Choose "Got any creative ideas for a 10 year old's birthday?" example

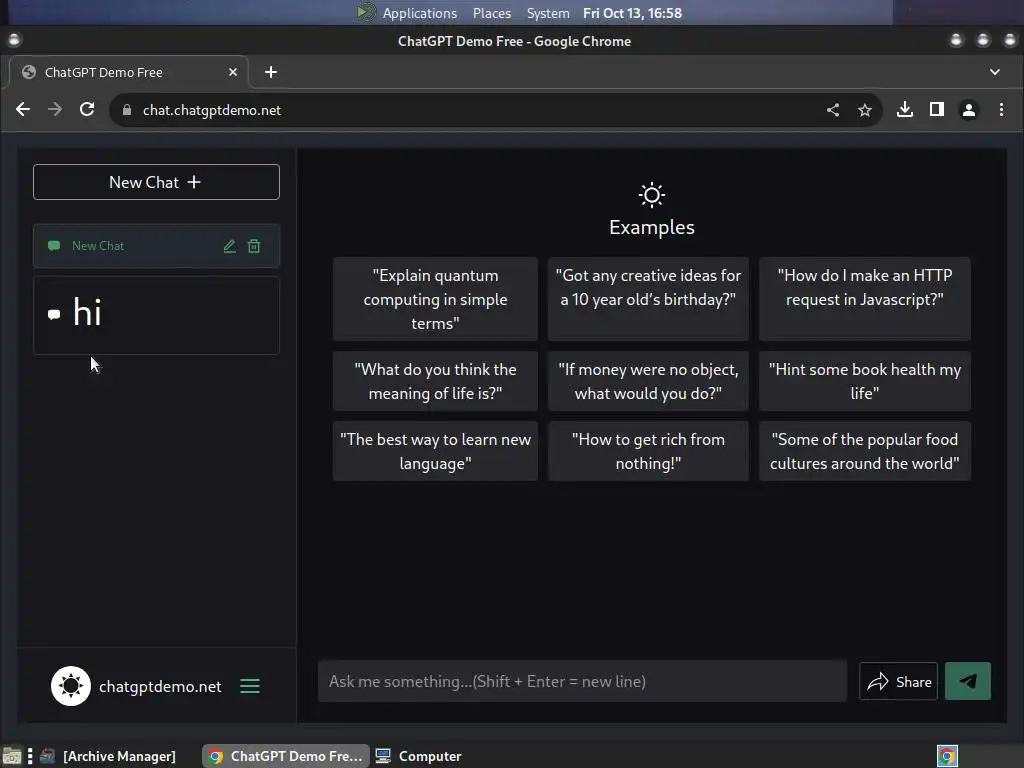click(648, 299)
